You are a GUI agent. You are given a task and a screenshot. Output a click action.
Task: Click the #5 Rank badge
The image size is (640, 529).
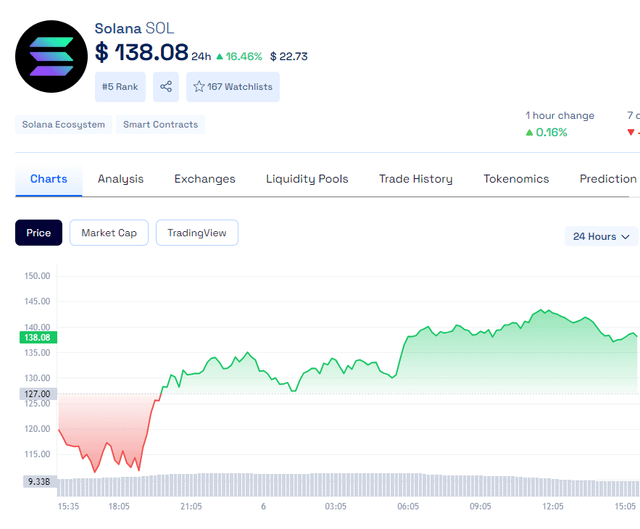click(120, 87)
